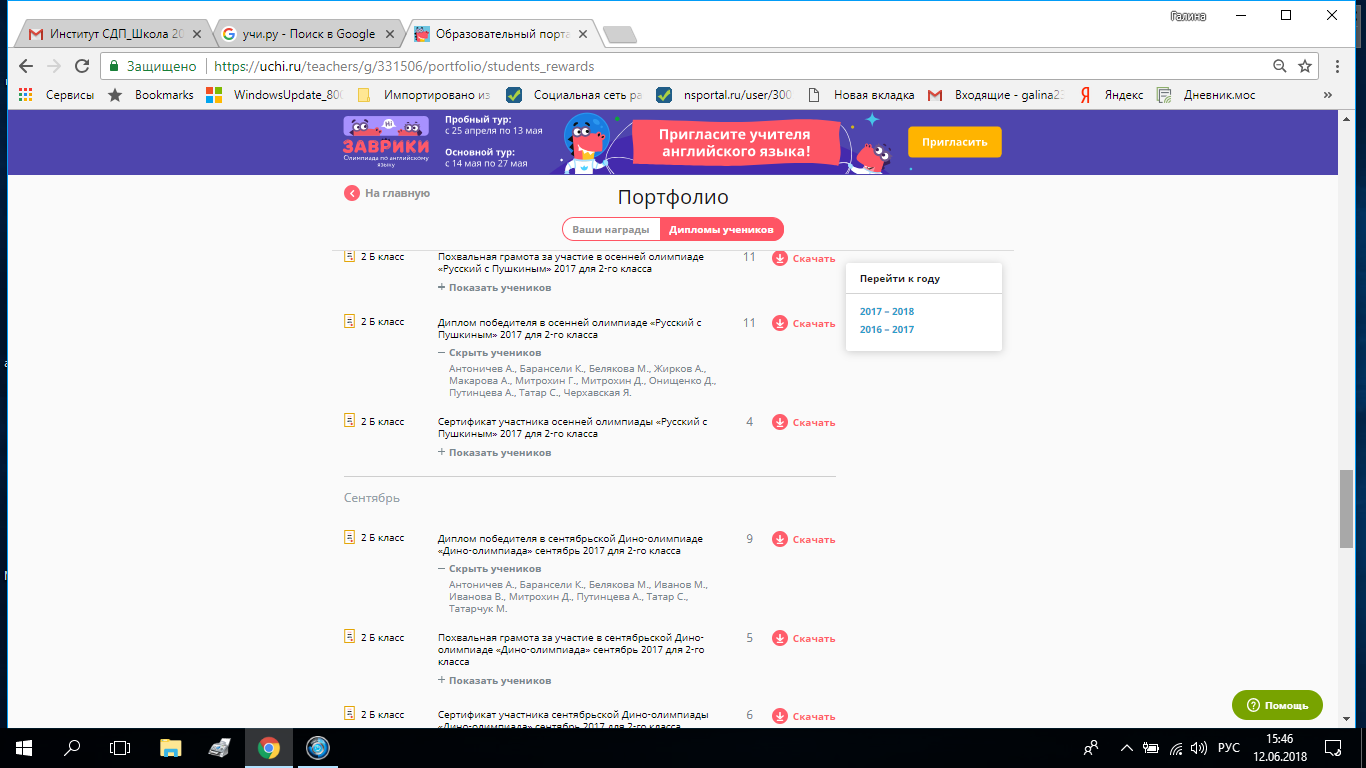Reload the page with the refresh icon
The width and height of the screenshot is (1366, 768).
coord(79,66)
